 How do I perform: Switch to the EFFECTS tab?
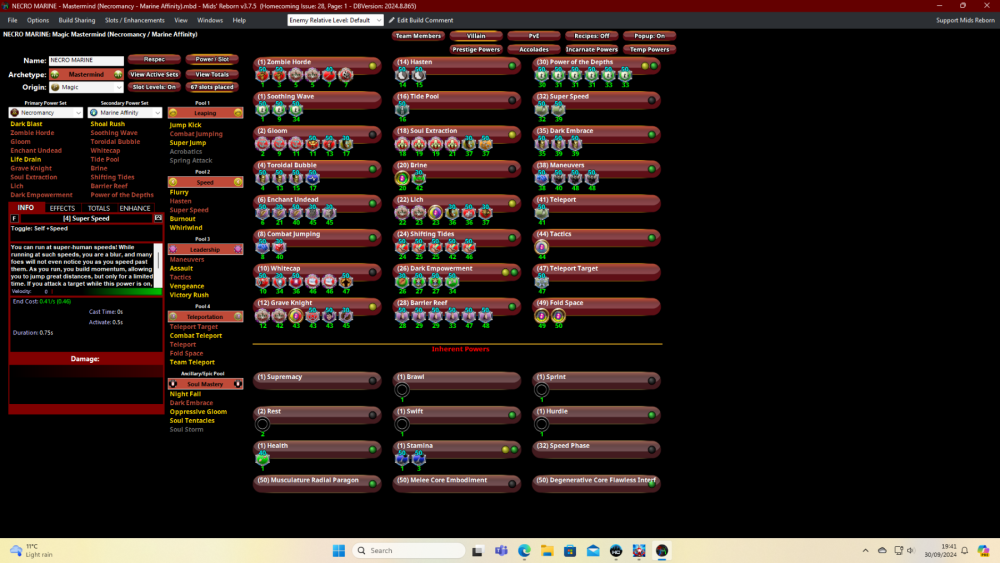coord(62,208)
